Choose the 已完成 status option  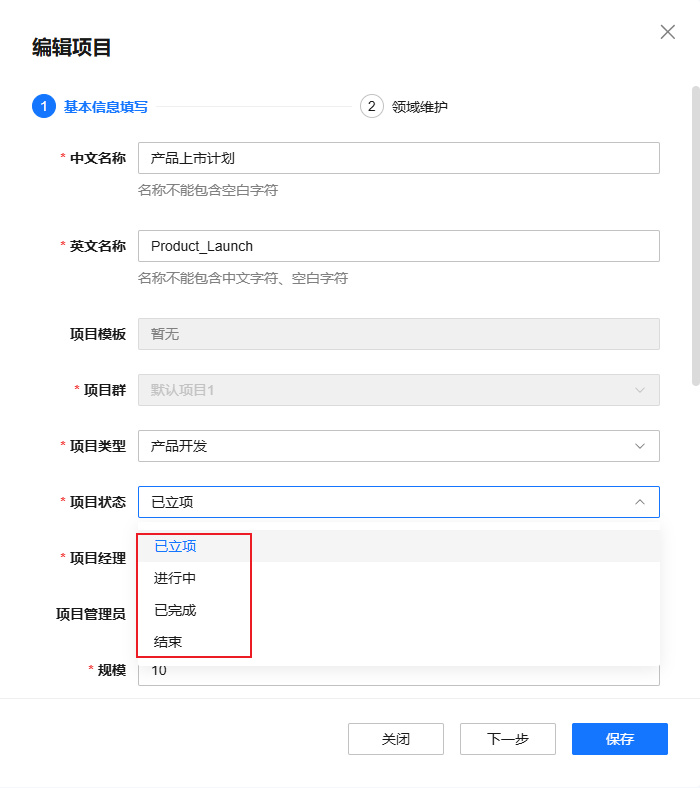398,610
